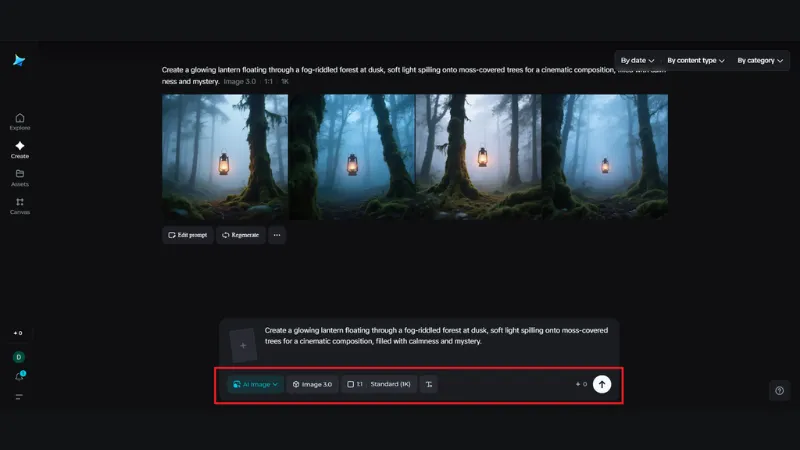The width and height of the screenshot is (800, 450).
Task: Click the help icon at bottom right
Action: click(x=779, y=391)
